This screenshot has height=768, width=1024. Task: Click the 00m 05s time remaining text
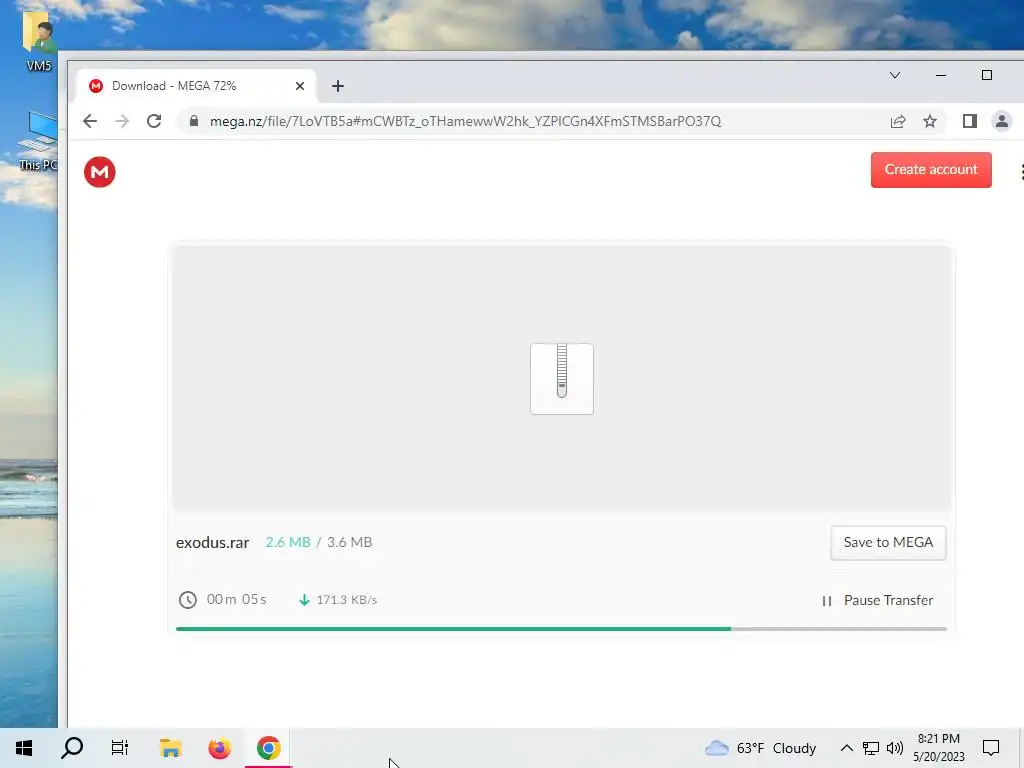coord(236,599)
